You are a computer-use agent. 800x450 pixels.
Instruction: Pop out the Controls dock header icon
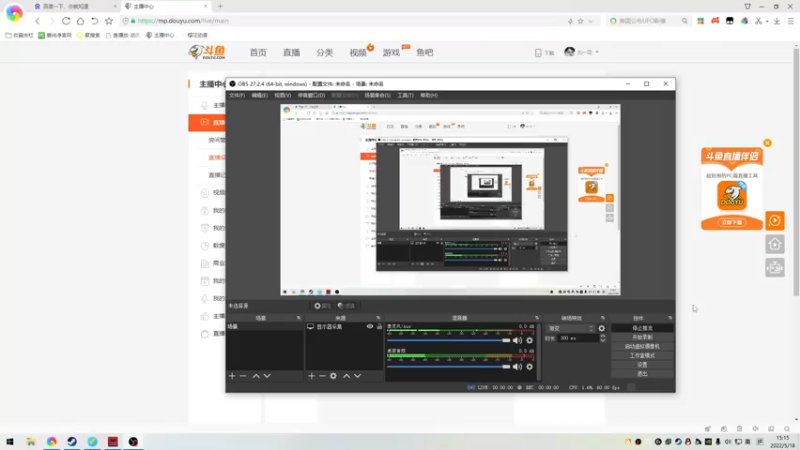[x=670, y=318]
